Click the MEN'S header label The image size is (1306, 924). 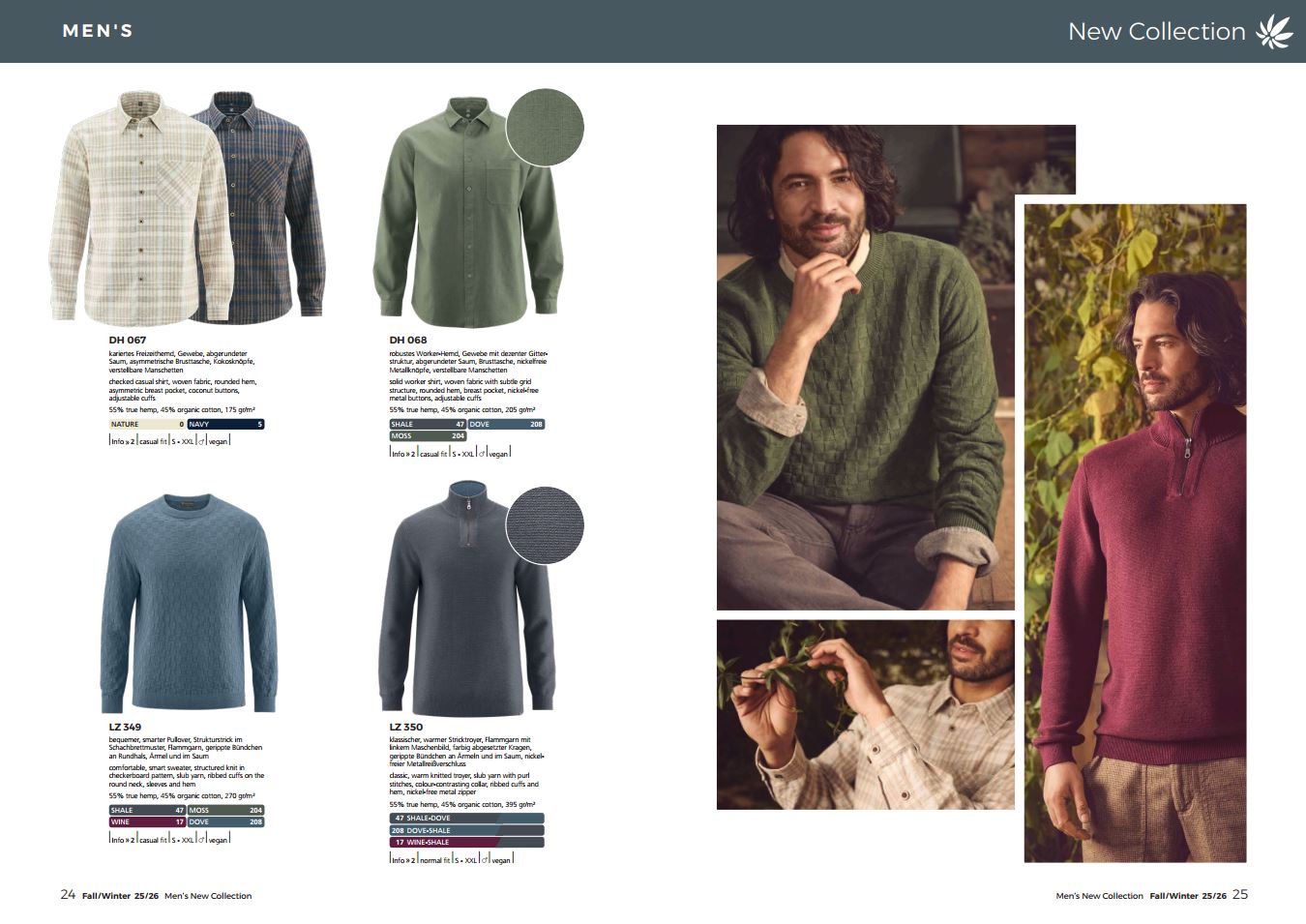click(x=98, y=31)
